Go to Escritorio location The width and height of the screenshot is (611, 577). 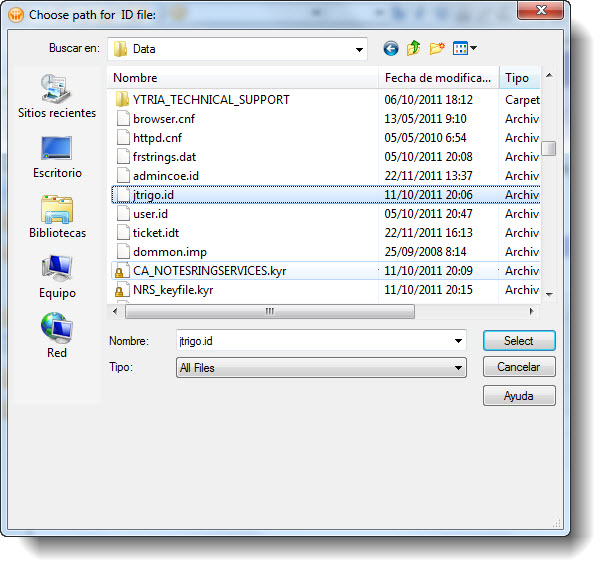(57, 156)
